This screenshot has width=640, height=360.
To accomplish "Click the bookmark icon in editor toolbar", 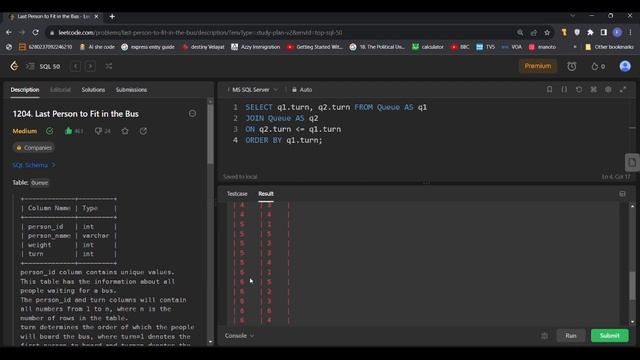I will [x=549, y=89].
